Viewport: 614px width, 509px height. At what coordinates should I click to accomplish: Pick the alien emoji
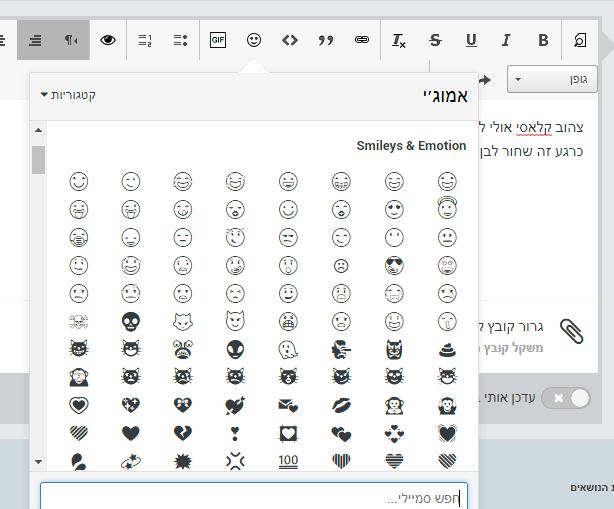235,350
